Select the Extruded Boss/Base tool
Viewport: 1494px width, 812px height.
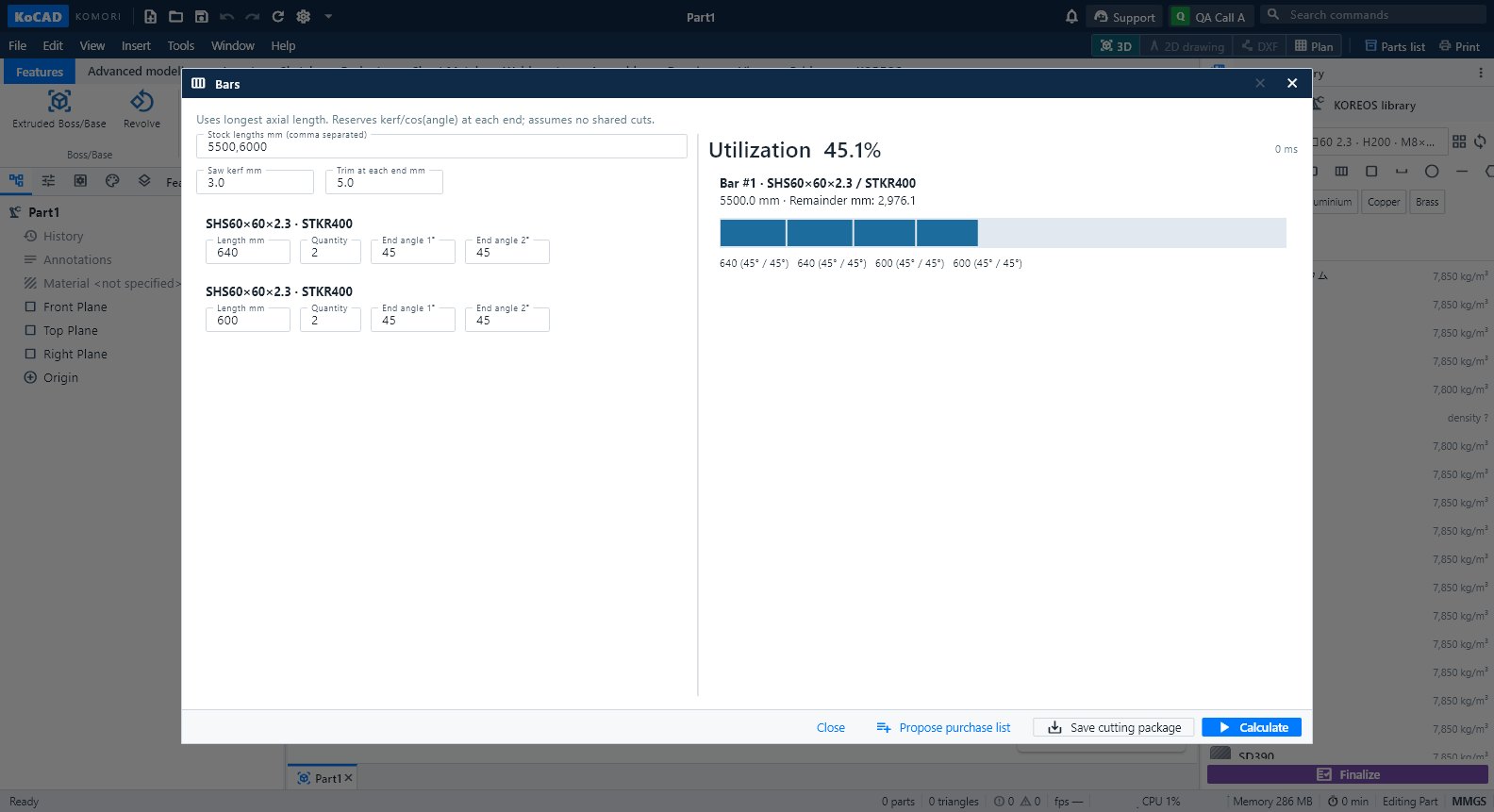point(59,109)
